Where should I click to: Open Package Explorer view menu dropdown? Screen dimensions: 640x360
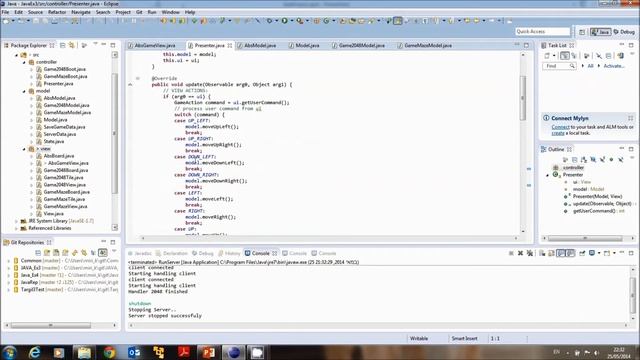[95, 45]
